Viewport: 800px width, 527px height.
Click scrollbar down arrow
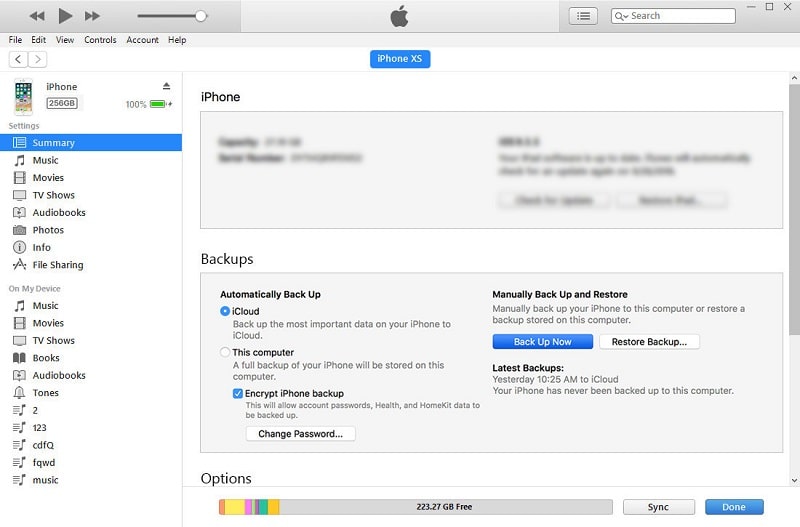coord(794,480)
